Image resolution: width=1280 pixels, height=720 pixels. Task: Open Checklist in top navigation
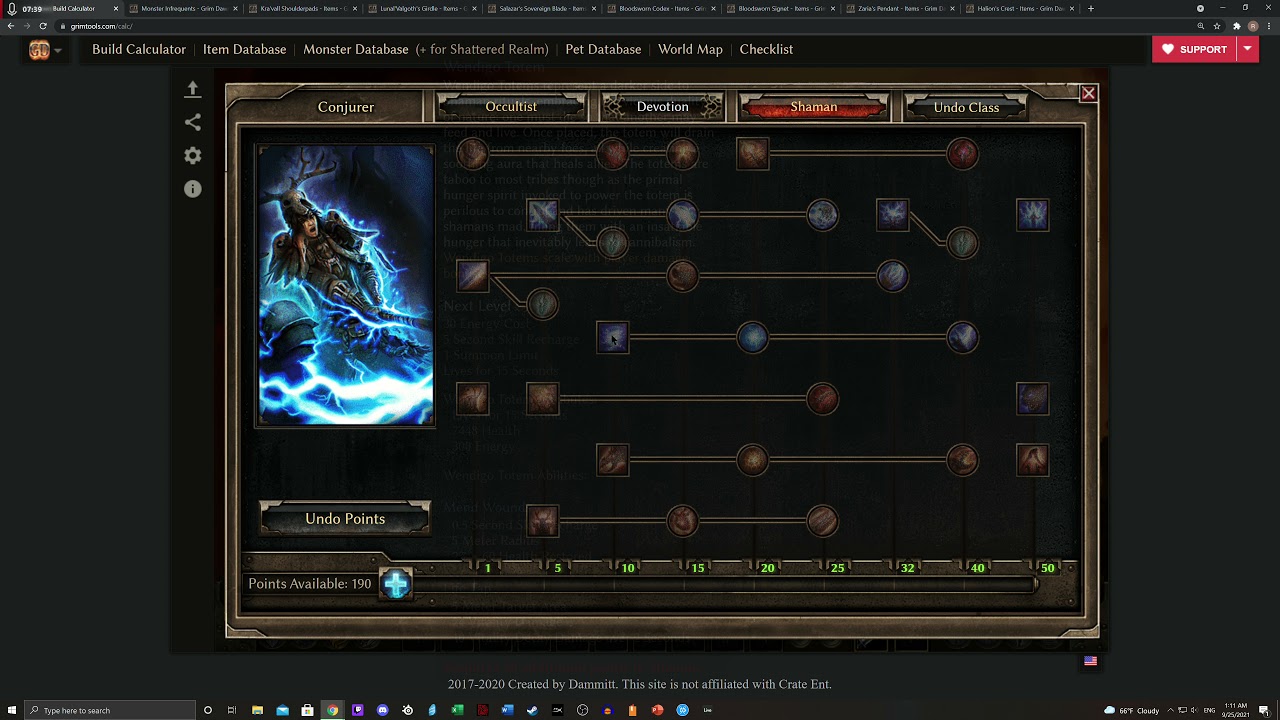(x=766, y=49)
